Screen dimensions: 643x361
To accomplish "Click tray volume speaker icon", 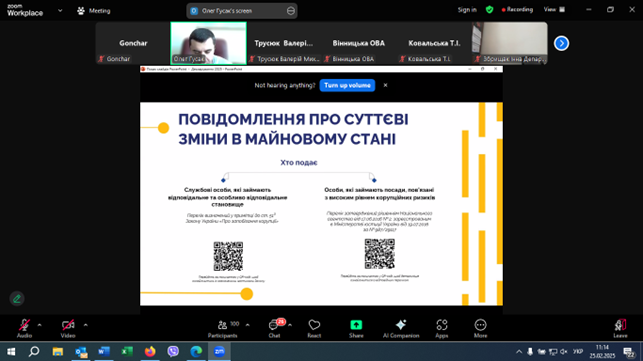I will 564,352.
